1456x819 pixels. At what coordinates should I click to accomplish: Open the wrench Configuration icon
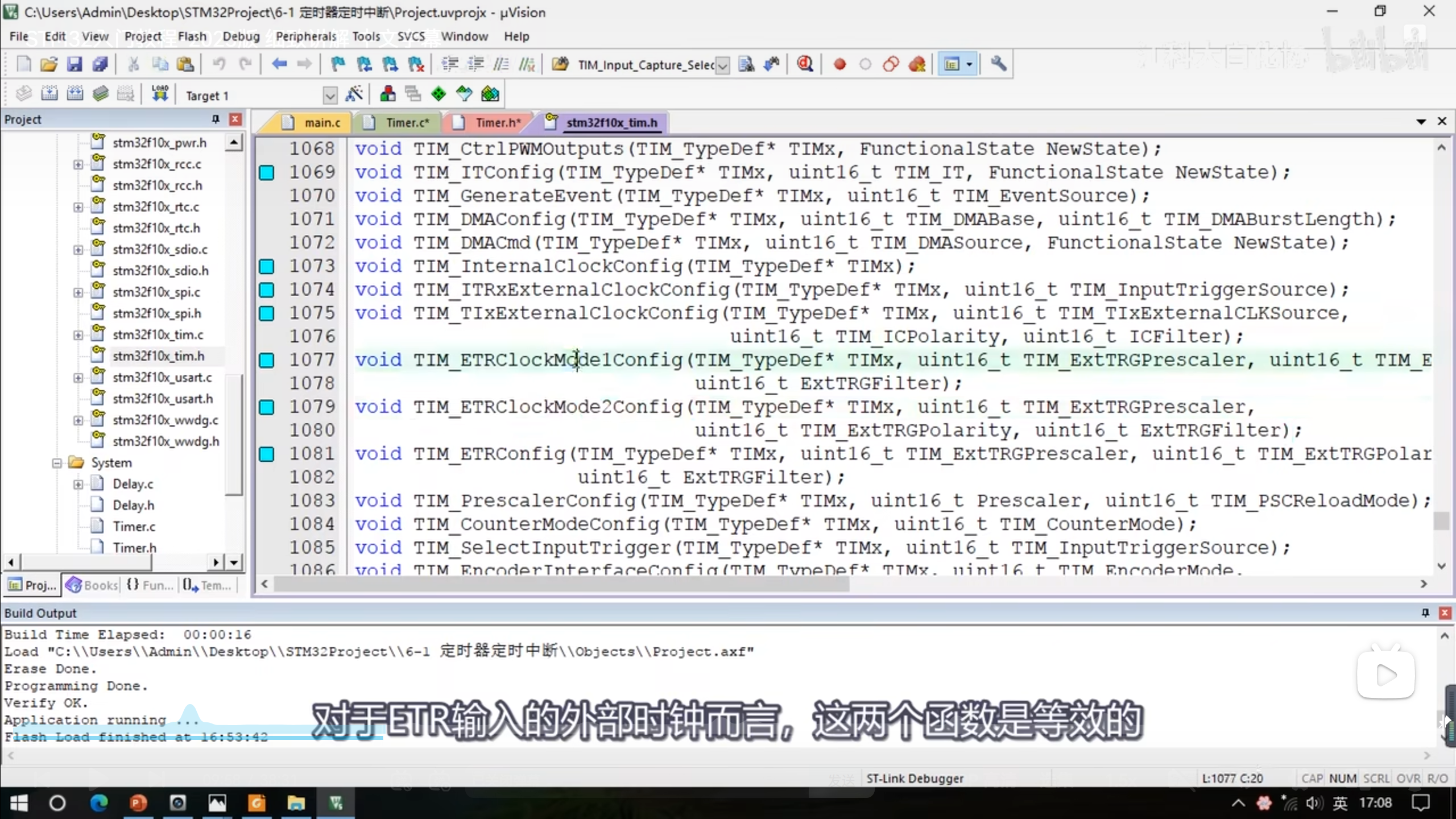click(998, 64)
